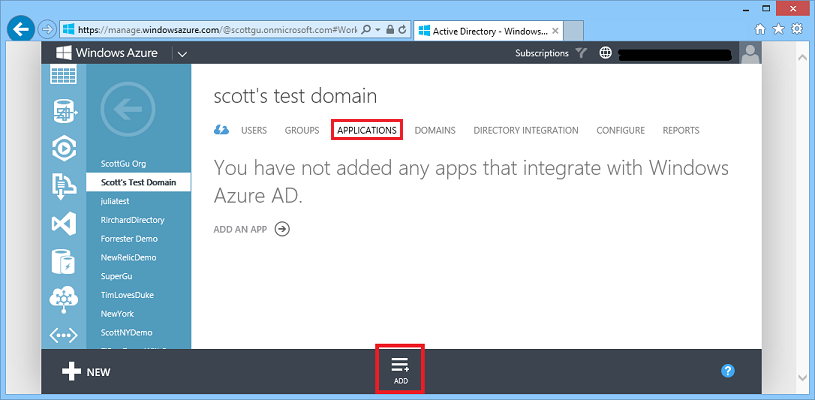815x400 pixels.
Task: Switch to the DOMAINS tab
Action: pyautogui.click(x=435, y=130)
